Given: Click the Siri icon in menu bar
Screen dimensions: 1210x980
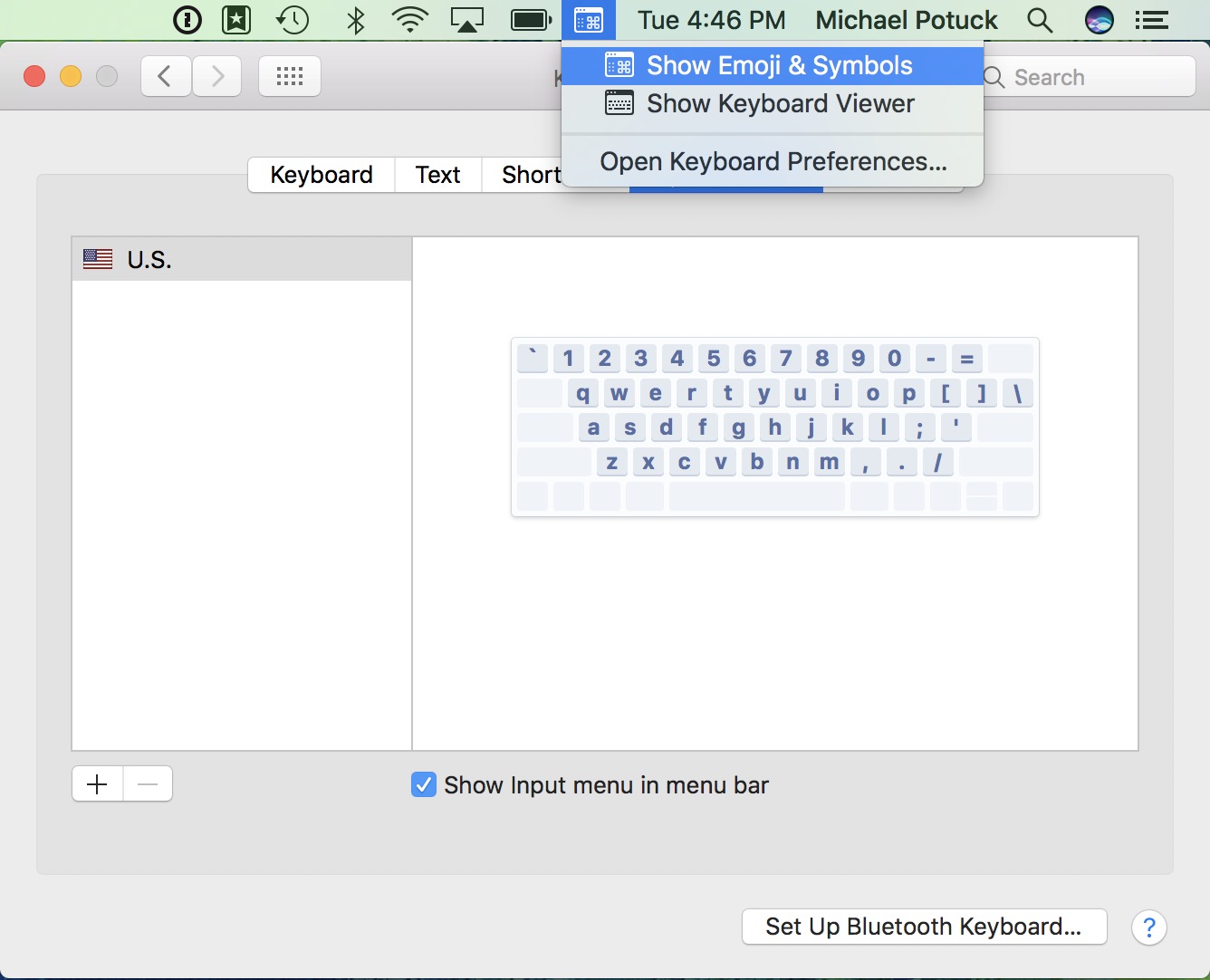Looking at the screenshot, I should tap(1098, 19).
